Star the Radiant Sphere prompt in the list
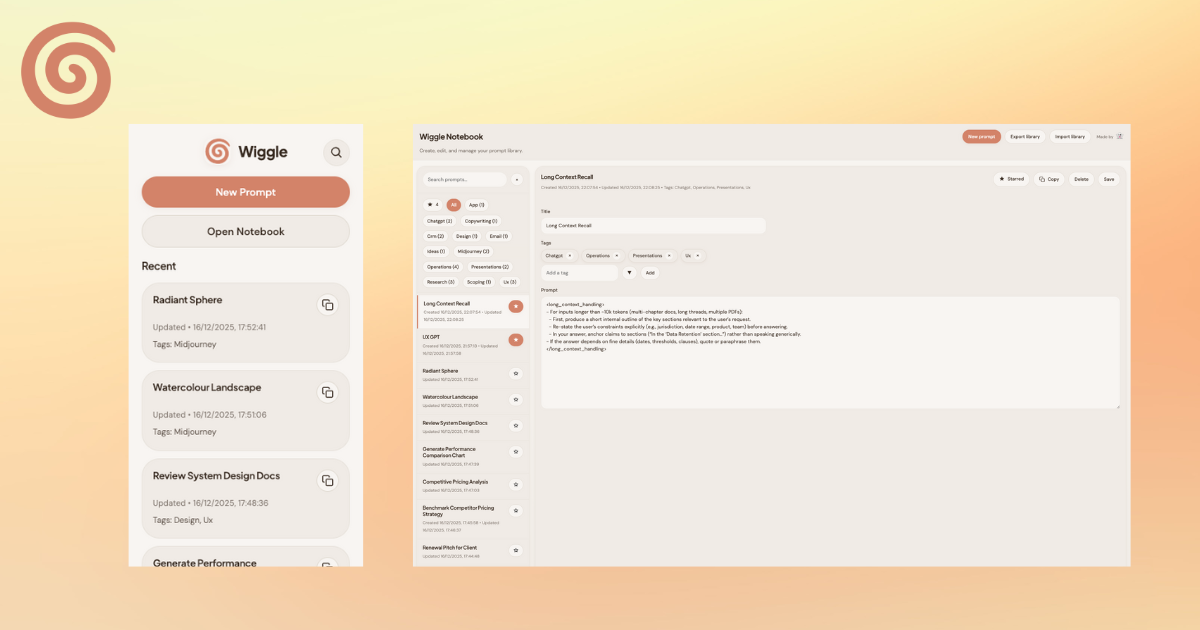This screenshot has width=1200, height=630. click(516, 372)
